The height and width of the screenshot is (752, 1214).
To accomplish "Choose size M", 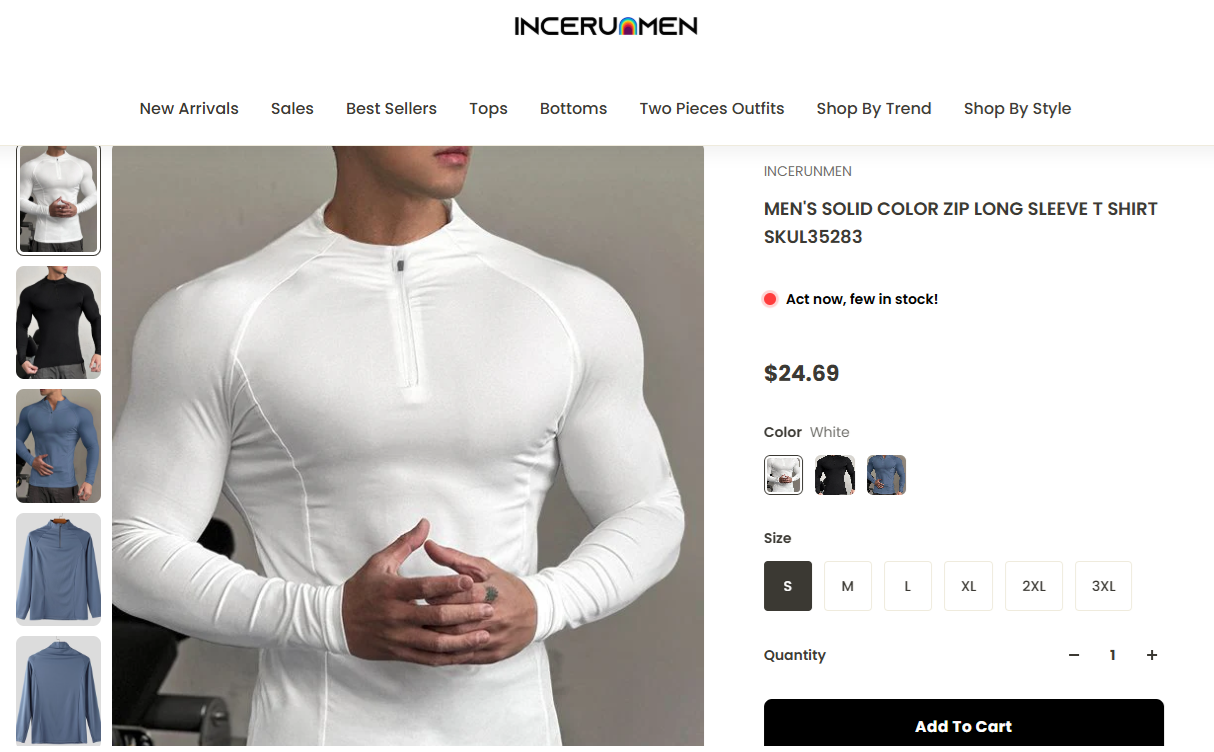I will [x=848, y=586].
